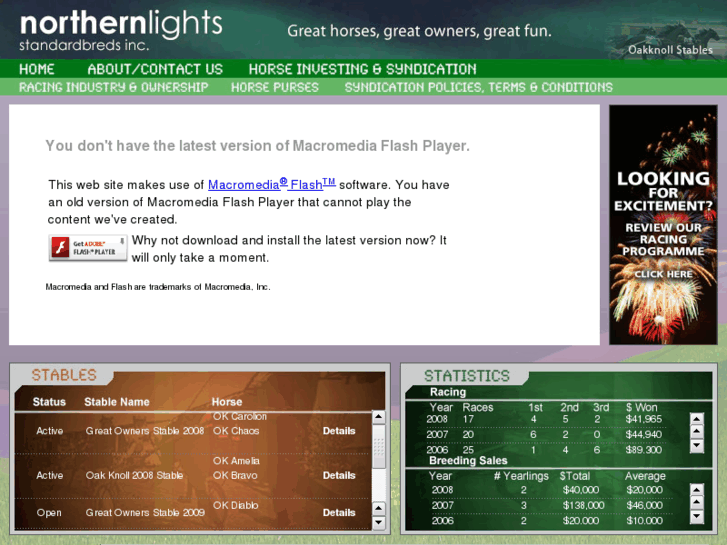
Task: View Details for Great Owners Stable 2009
Action: [x=339, y=513]
